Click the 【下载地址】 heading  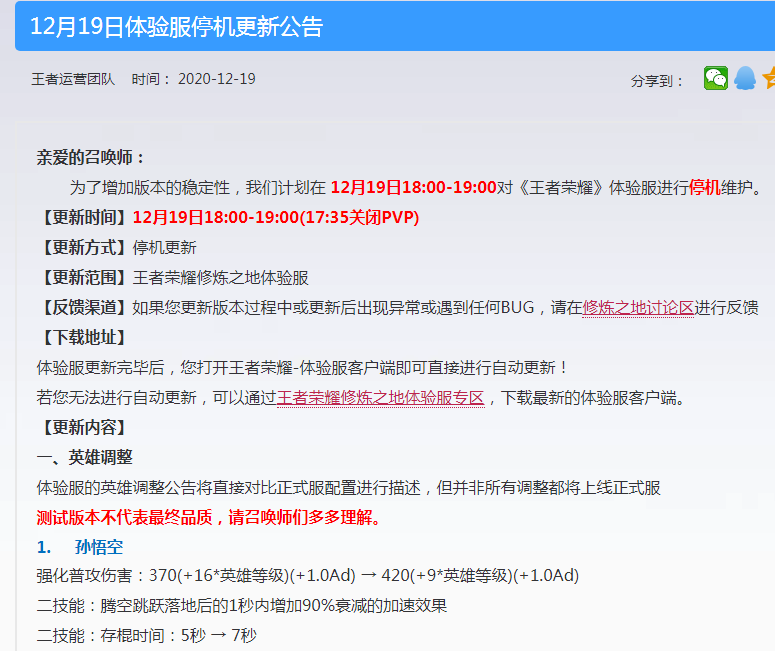(85, 338)
